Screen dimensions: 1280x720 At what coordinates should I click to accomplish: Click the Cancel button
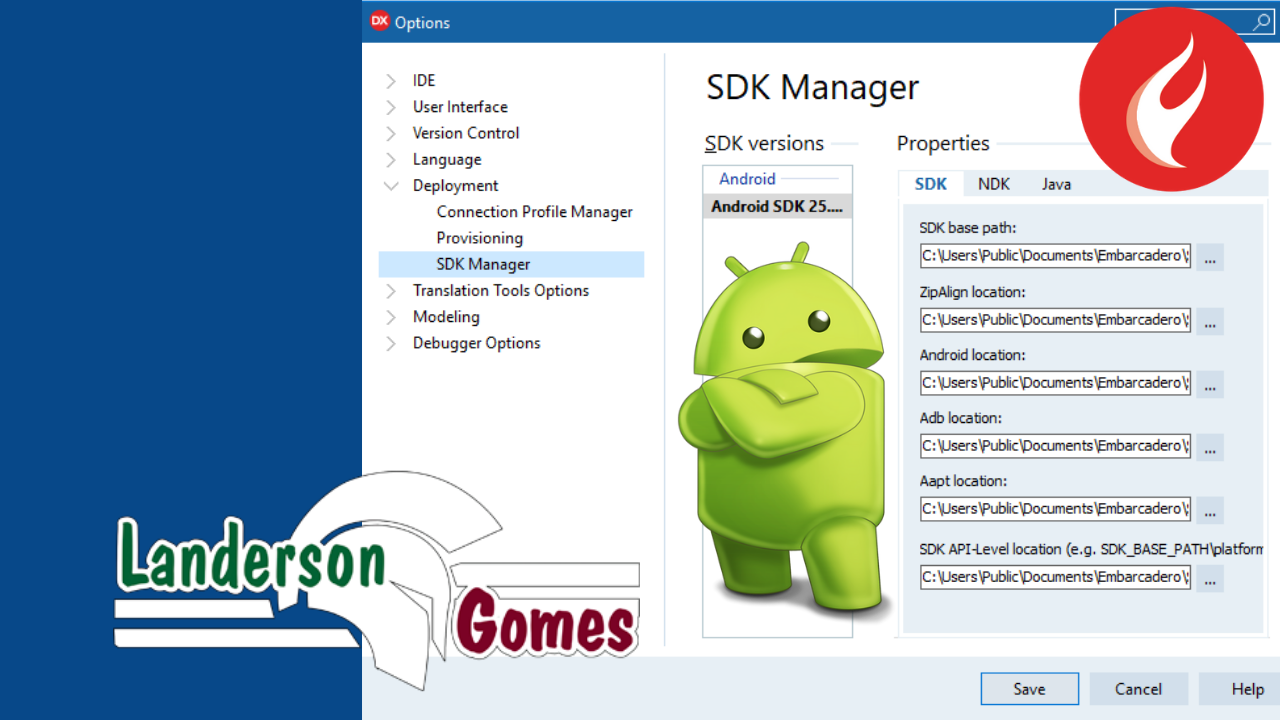pos(1138,689)
